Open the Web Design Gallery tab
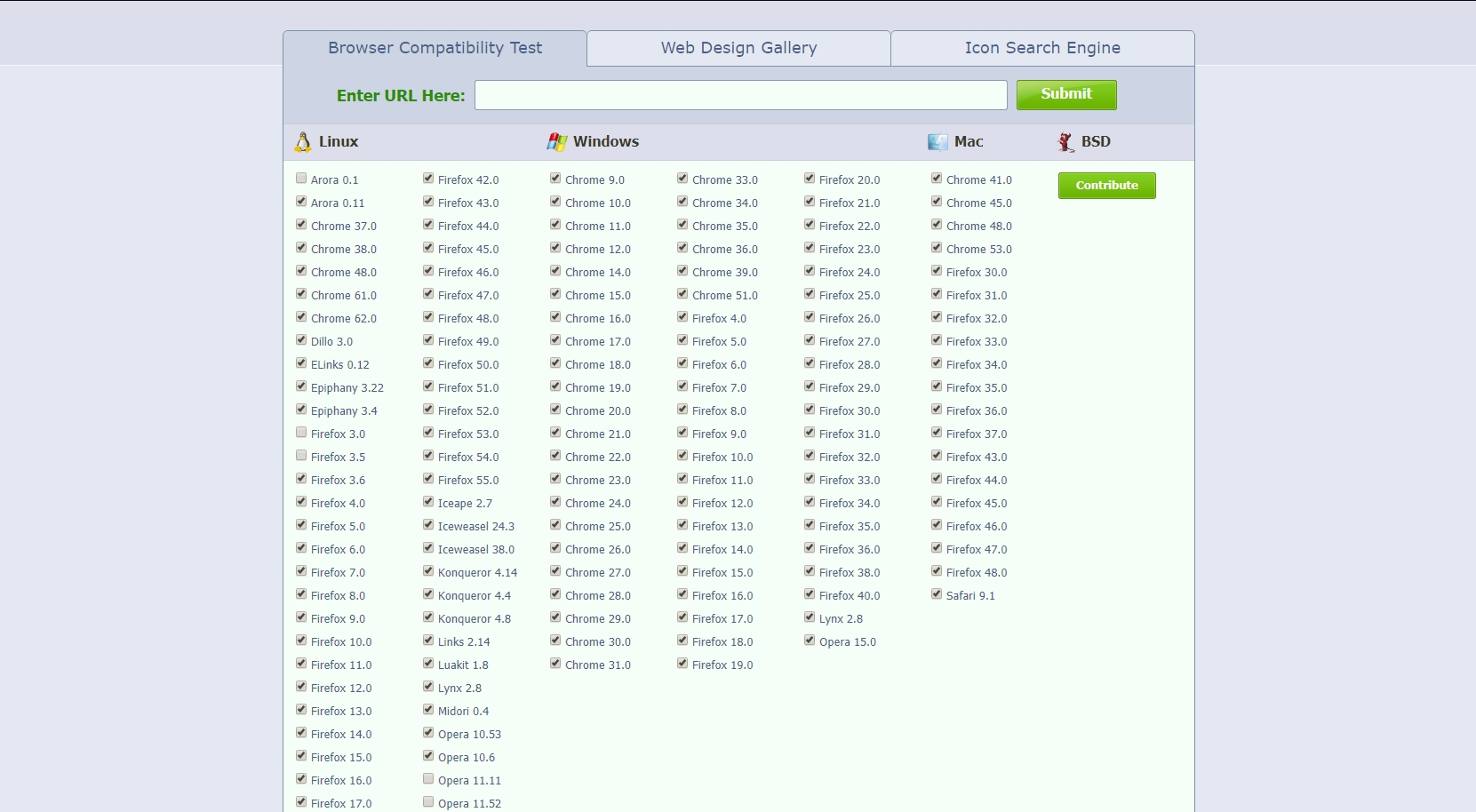Viewport: 1476px width, 812px height. pos(738,48)
